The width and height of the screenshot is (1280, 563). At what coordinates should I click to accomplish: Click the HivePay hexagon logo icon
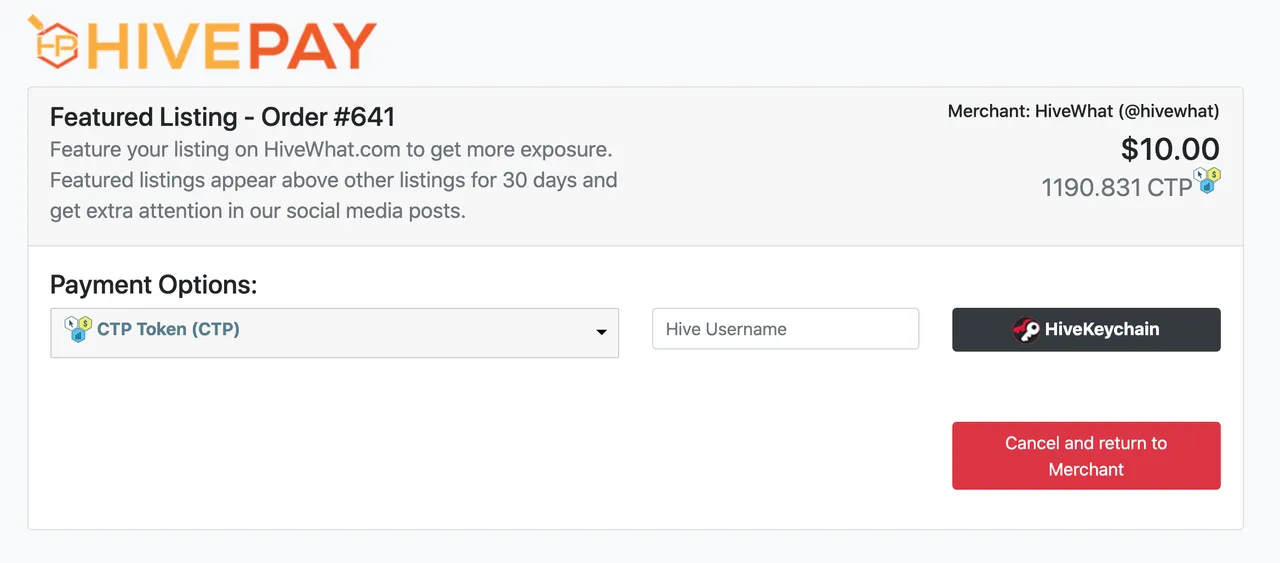pos(52,42)
